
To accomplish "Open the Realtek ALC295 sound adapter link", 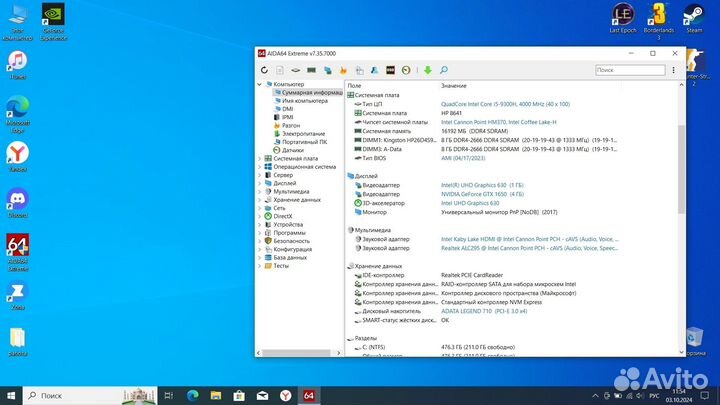I will (x=529, y=248).
